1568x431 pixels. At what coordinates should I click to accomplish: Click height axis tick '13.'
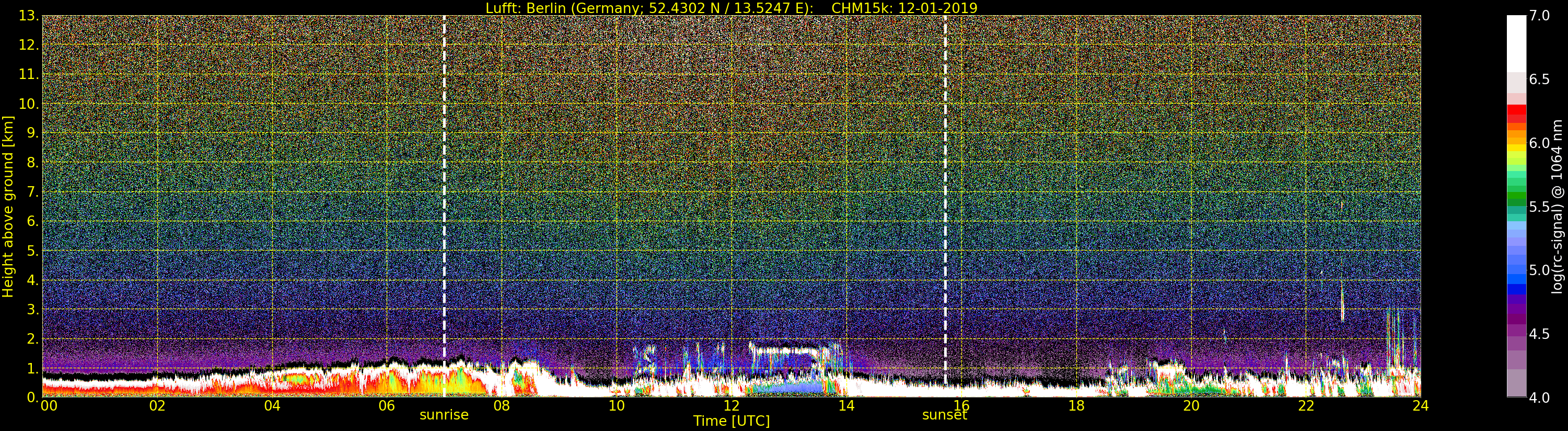(29, 16)
